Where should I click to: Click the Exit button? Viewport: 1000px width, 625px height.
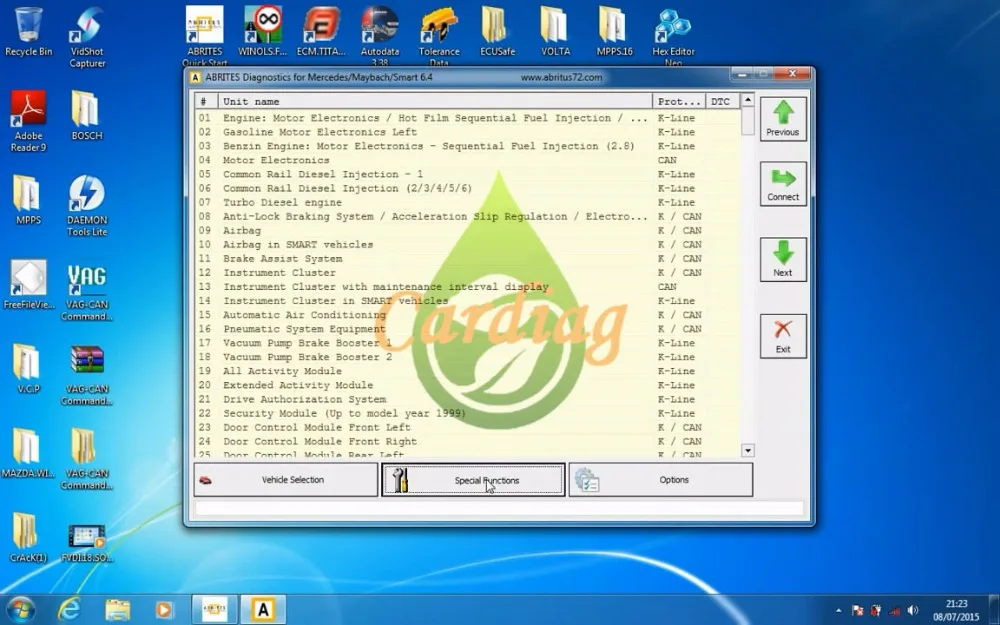783,335
